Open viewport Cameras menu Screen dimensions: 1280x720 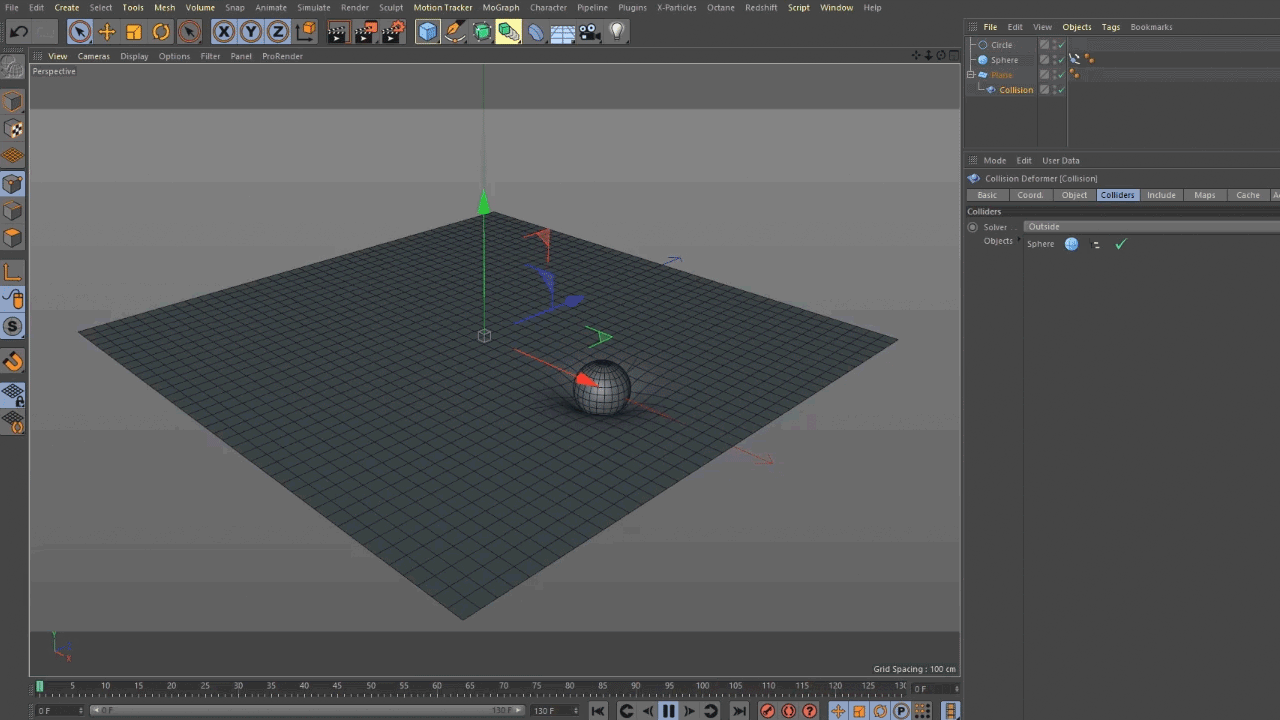click(x=94, y=56)
